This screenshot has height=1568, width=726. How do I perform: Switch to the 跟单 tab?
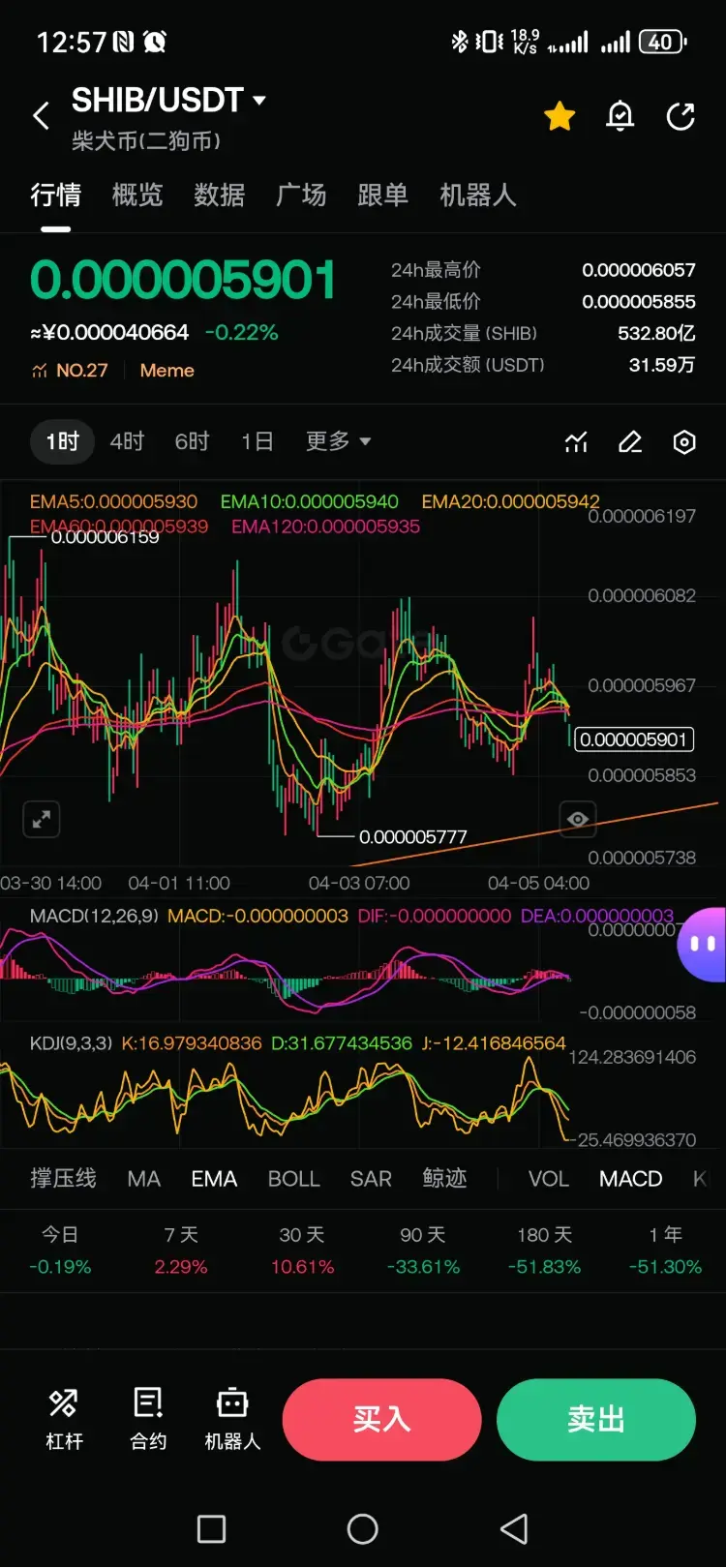tap(382, 196)
